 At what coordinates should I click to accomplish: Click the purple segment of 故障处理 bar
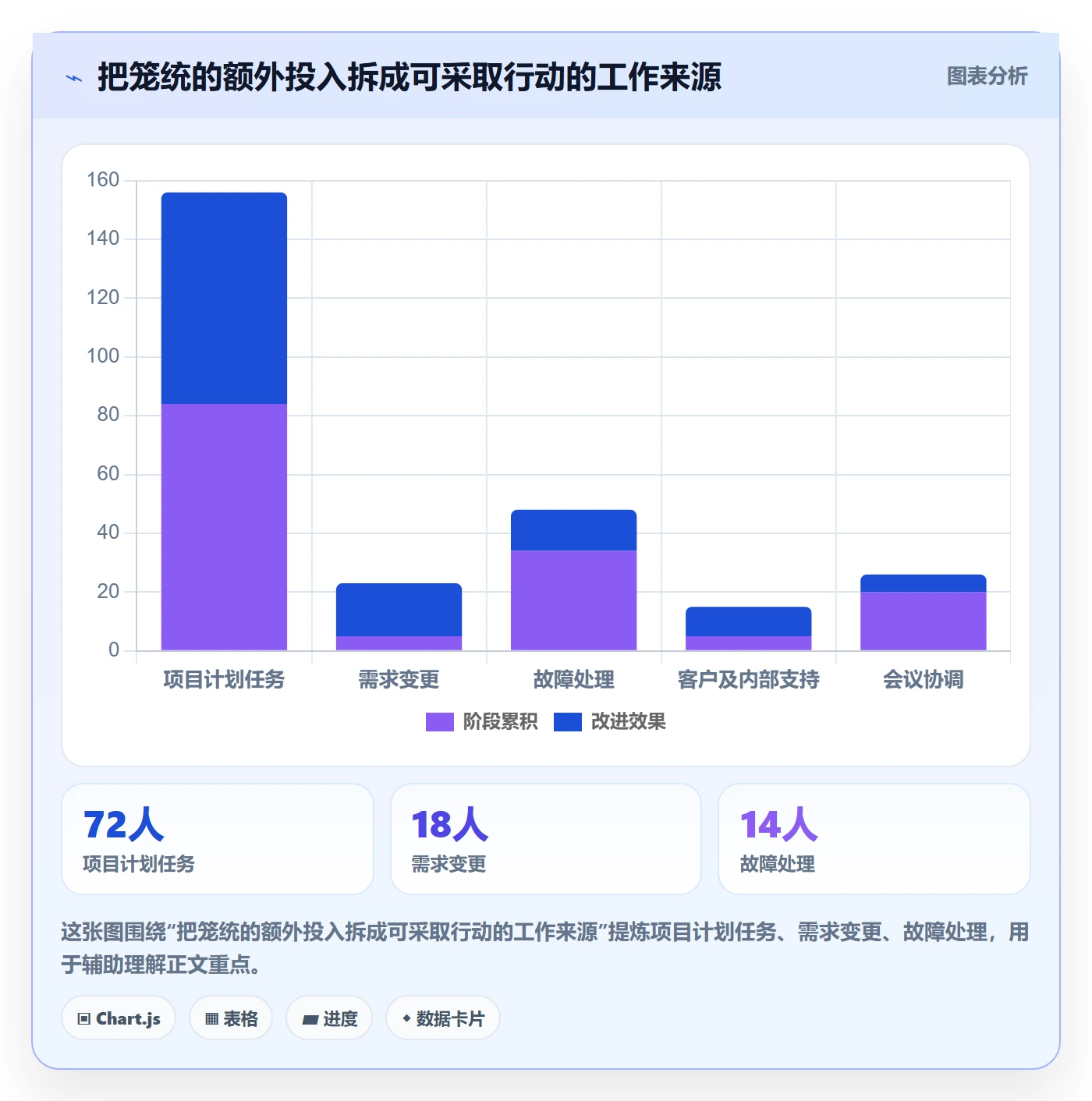[573, 600]
